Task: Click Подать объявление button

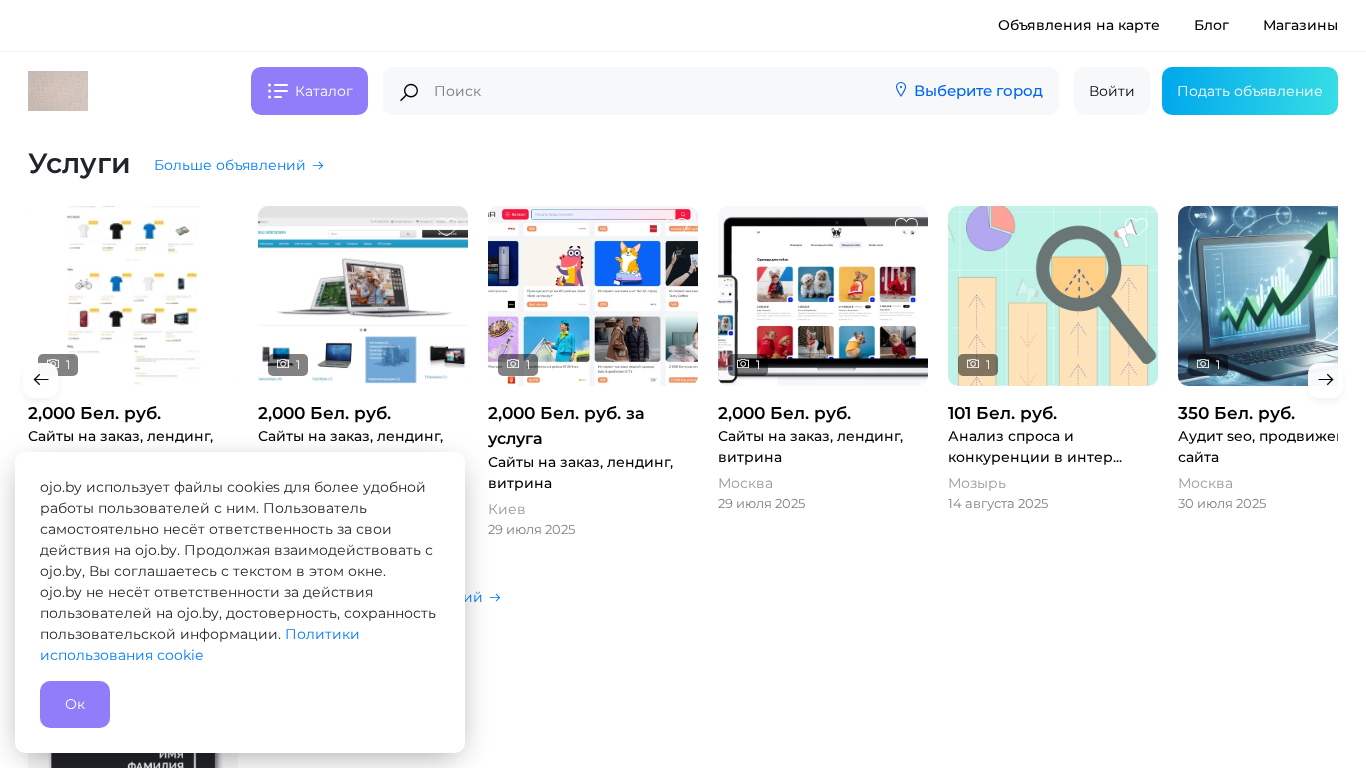Action: tap(1250, 91)
